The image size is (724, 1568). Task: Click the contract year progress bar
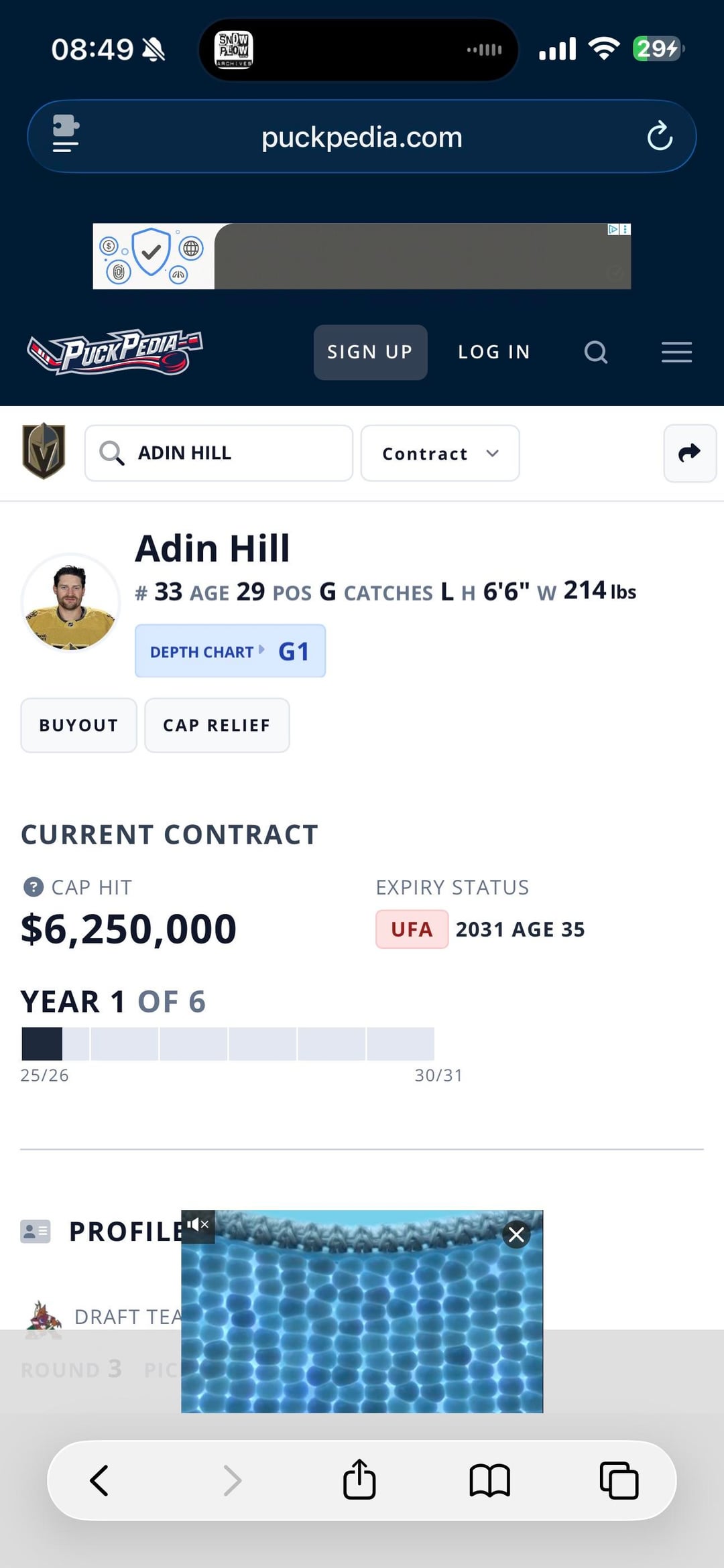(228, 1043)
